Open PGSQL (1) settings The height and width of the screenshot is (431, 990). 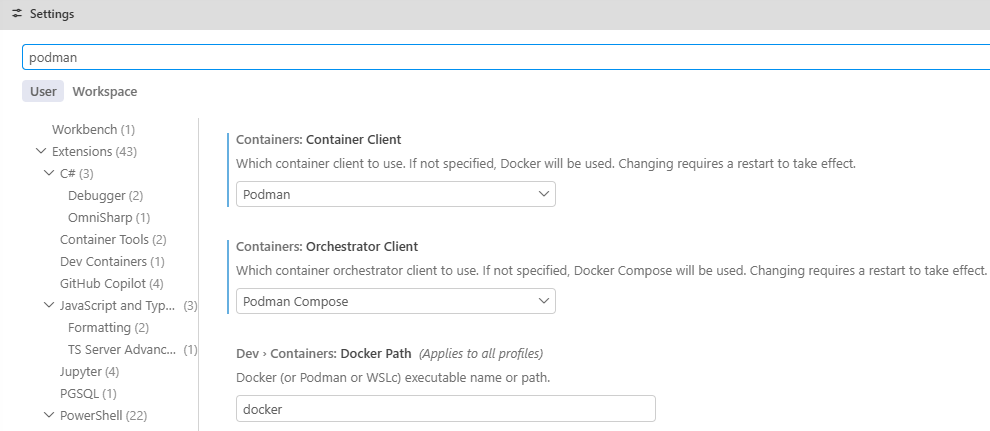tap(88, 393)
